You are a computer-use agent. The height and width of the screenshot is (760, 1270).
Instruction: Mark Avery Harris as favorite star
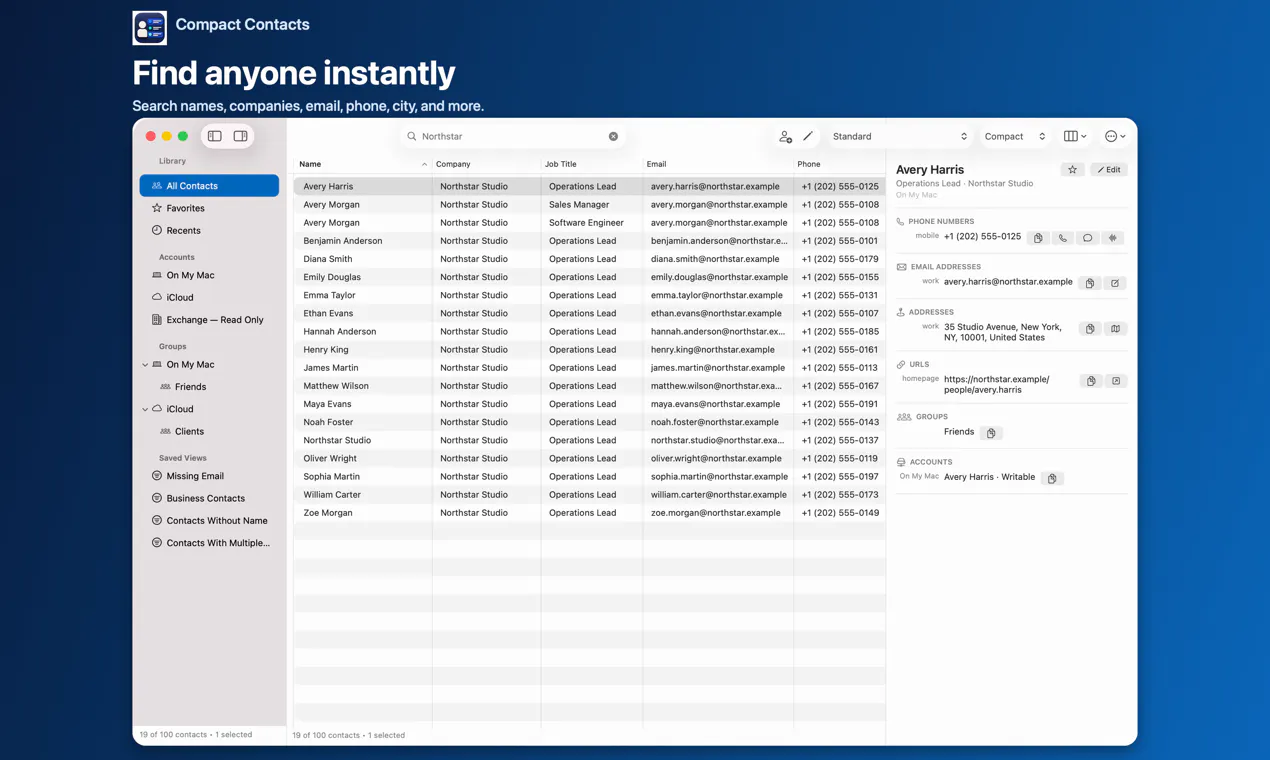1072,170
